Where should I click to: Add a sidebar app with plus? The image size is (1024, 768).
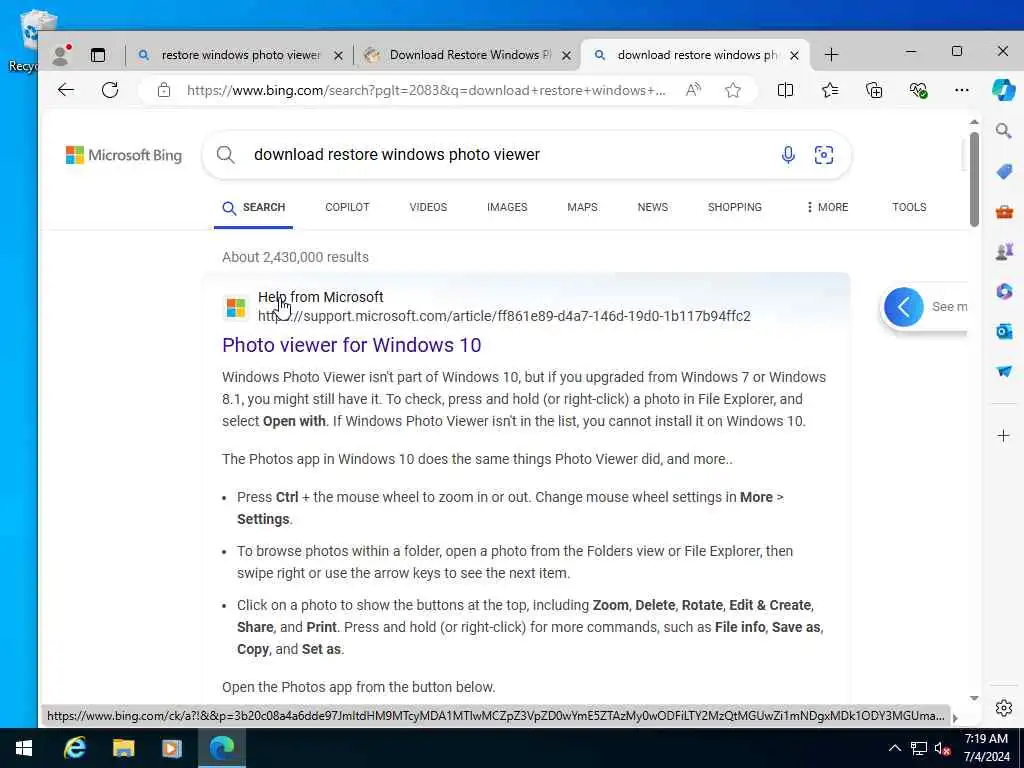1004,436
